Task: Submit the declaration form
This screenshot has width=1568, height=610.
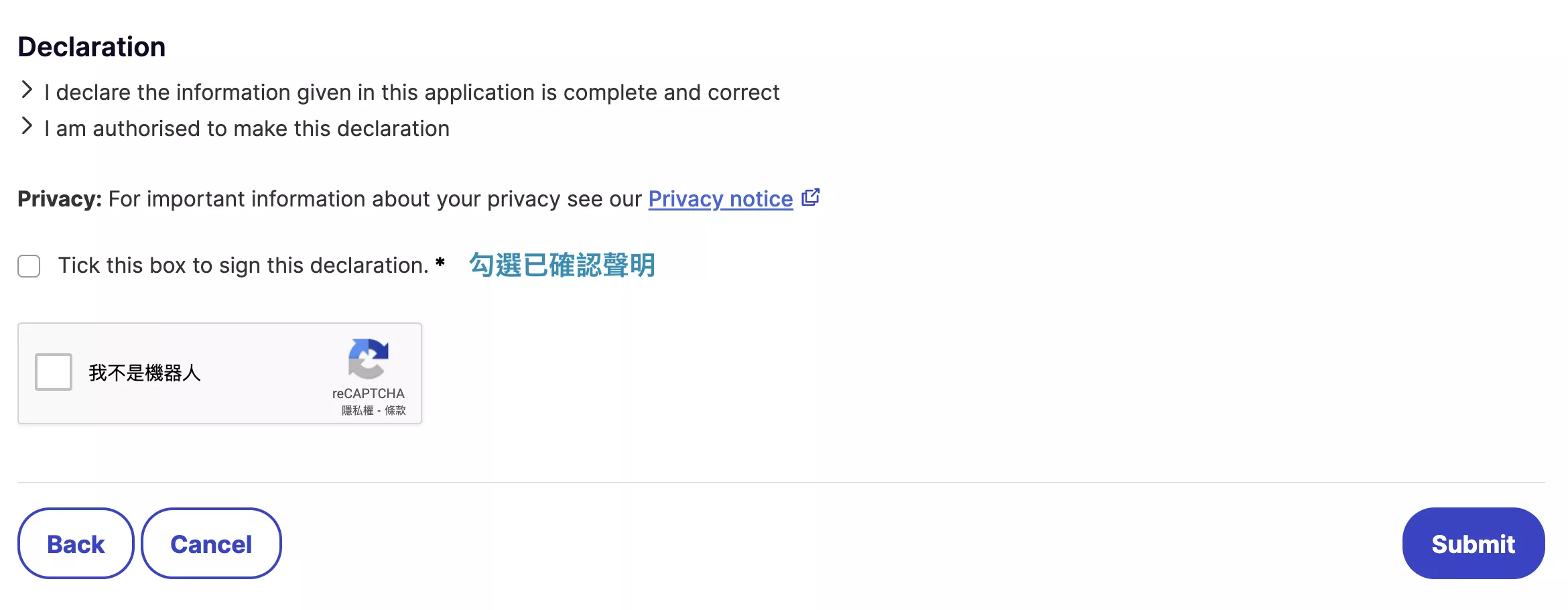Action: pos(1473,544)
